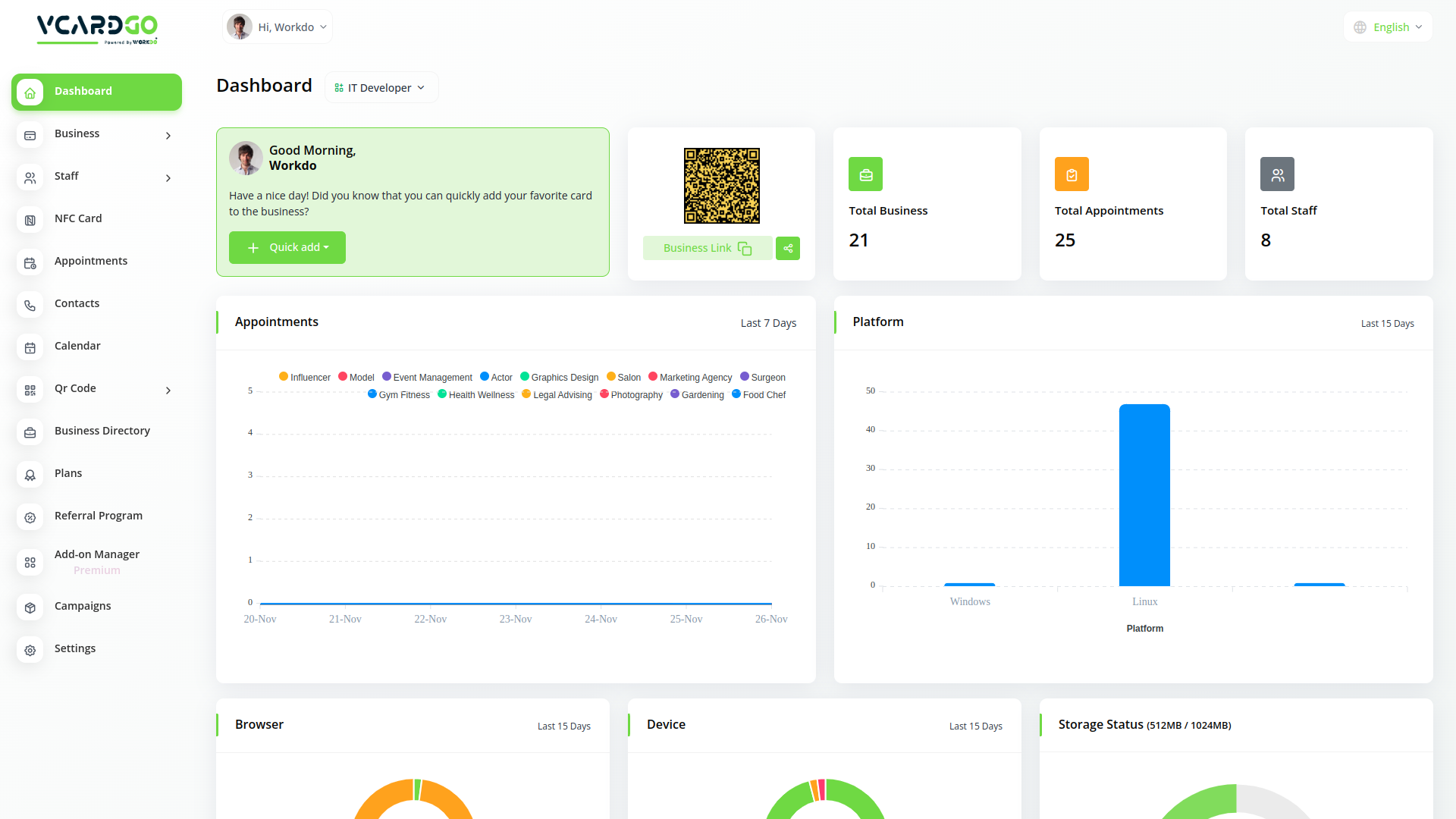Hide the Gym Fitness legend series
The image size is (1456, 819).
[399, 394]
